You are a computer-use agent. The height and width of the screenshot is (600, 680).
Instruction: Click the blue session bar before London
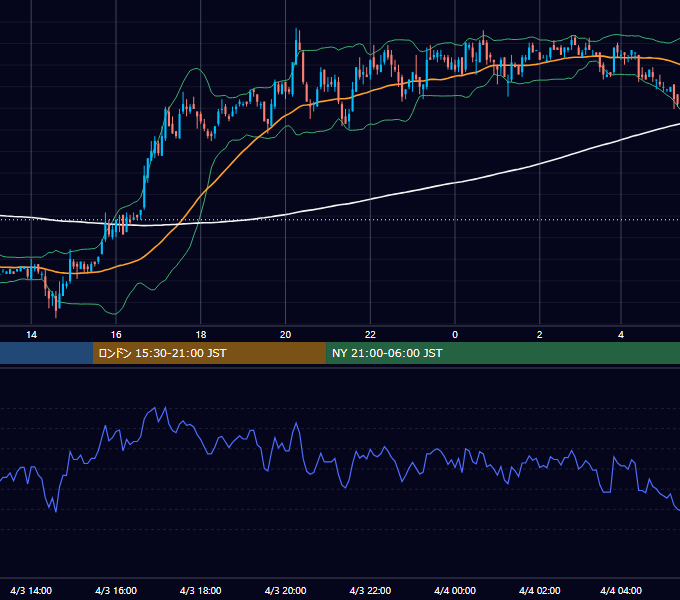tap(46, 353)
